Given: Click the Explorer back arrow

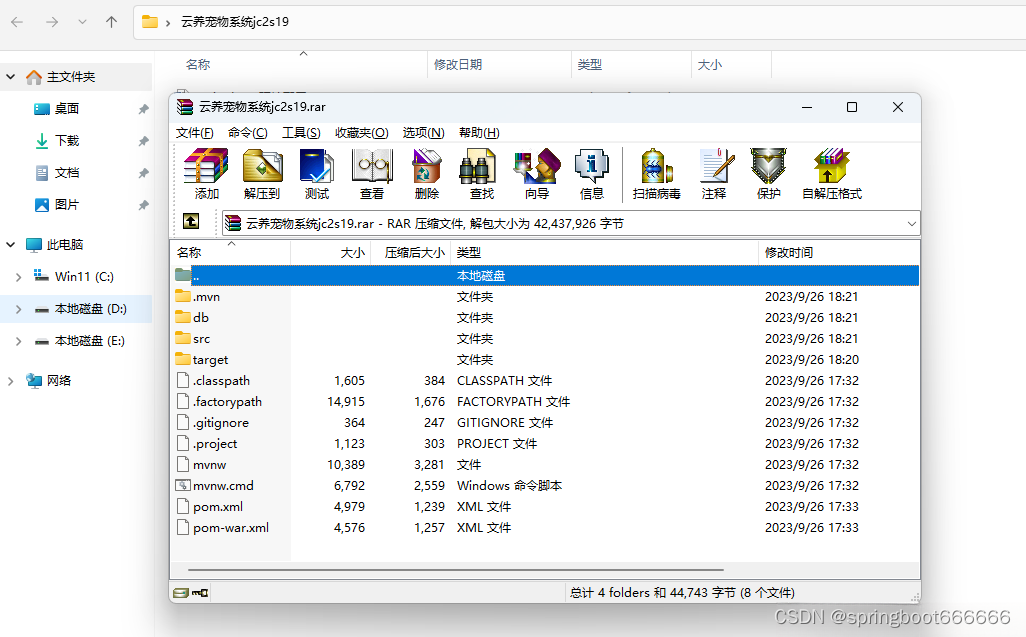Looking at the screenshot, I should 17,22.
